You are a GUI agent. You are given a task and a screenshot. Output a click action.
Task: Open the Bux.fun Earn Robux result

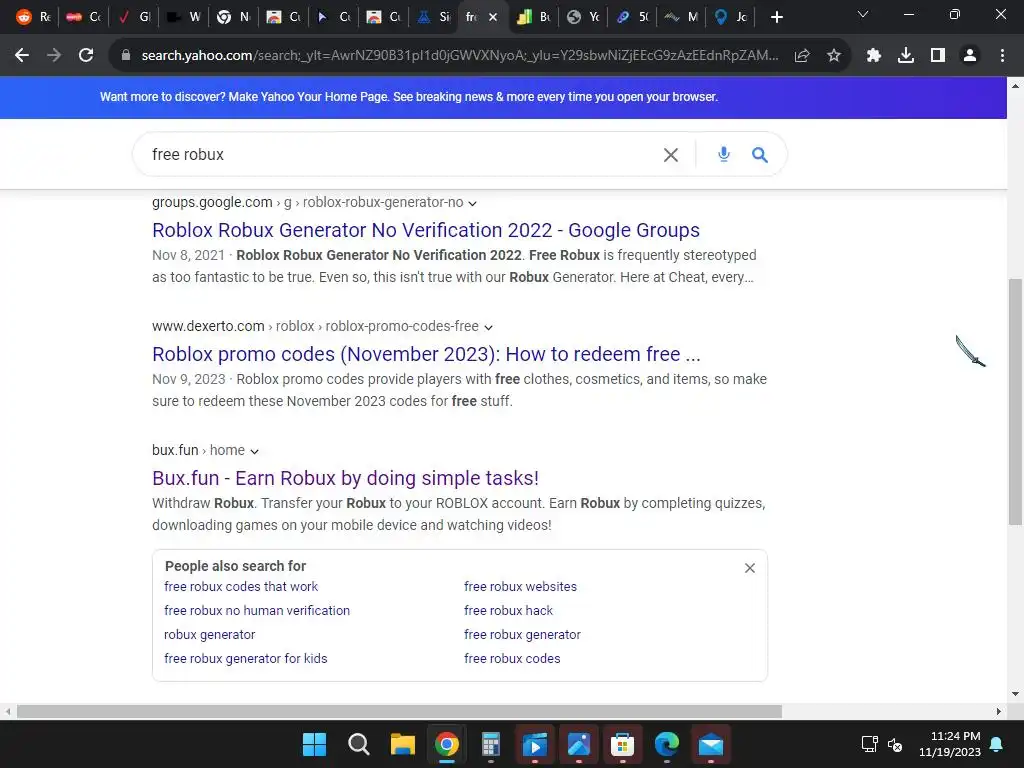click(x=345, y=479)
